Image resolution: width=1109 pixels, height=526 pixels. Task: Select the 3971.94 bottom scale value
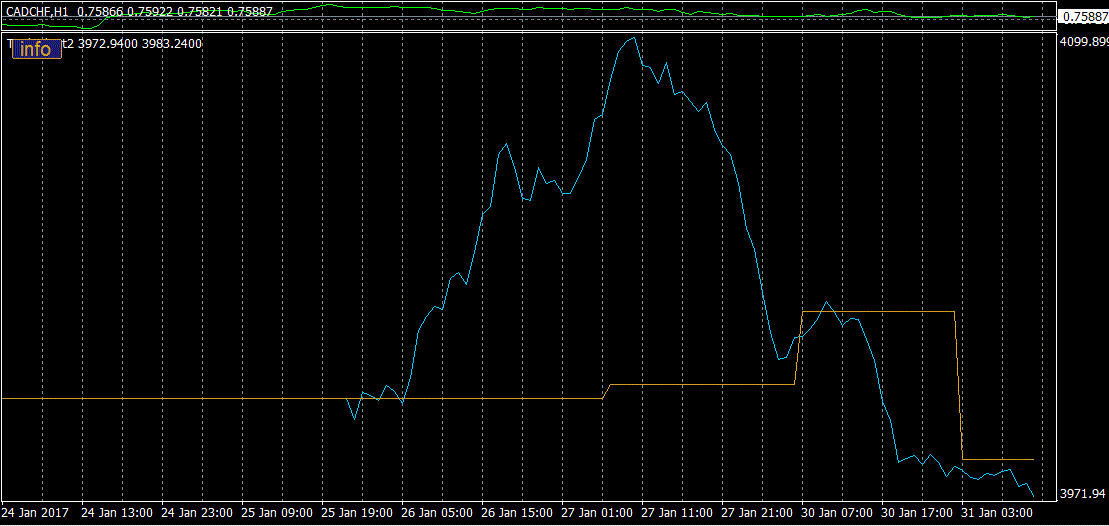tap(1083, 494)
